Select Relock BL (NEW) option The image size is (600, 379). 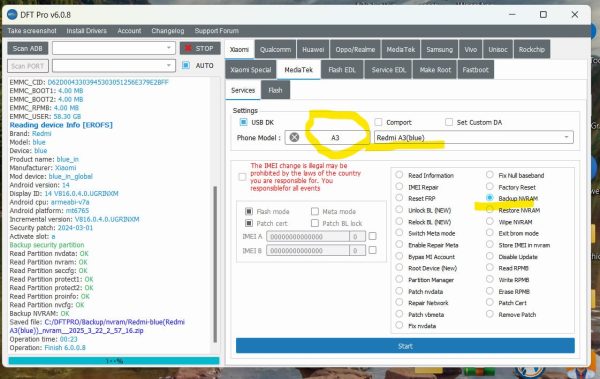click(424, 222)
